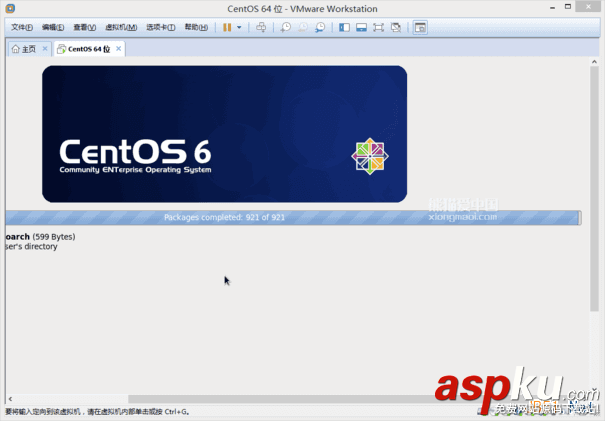Viewport: 605px width, 421px height.
Task: Open the 虚拟机(M) menu
Action: tap(121, 27)
